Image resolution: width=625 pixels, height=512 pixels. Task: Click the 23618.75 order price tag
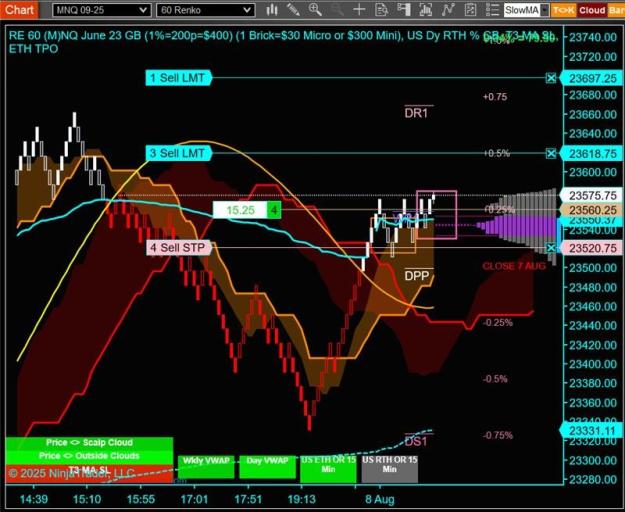click(x=592, y=154)
